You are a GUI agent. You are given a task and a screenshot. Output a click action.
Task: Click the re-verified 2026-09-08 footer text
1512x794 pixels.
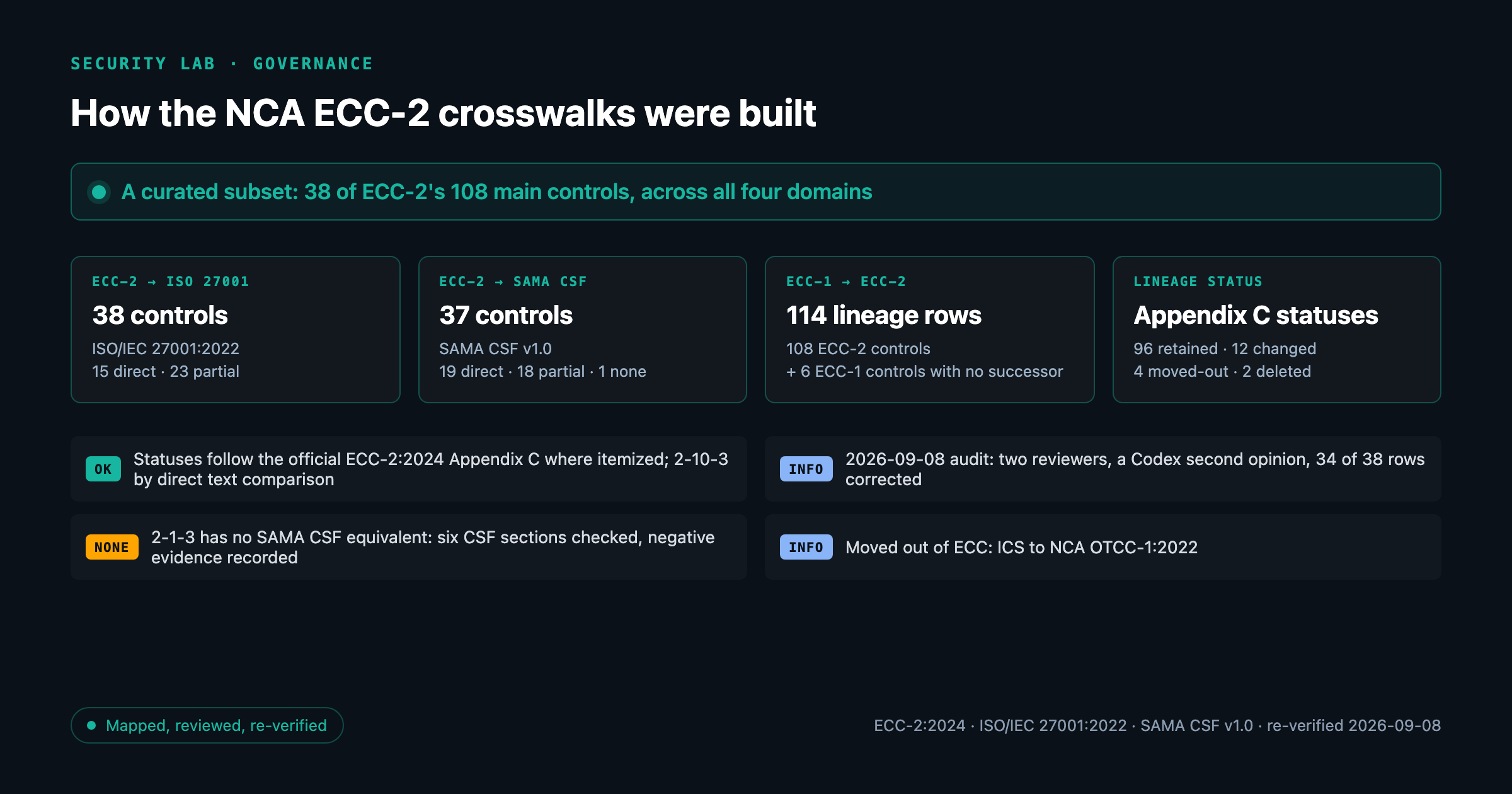[x=1354, y=725]
